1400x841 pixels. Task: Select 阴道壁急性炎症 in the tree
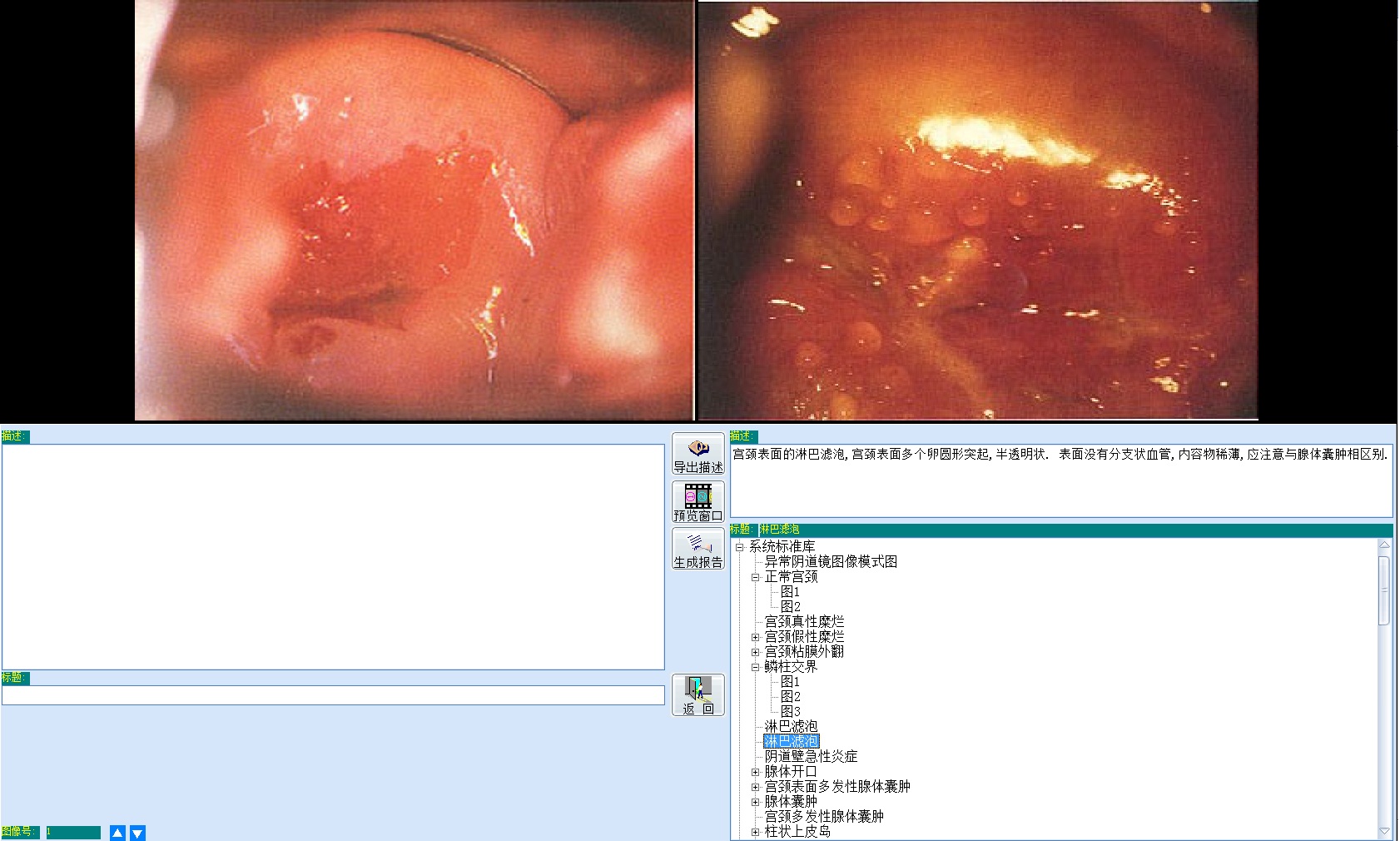[810, 757]
